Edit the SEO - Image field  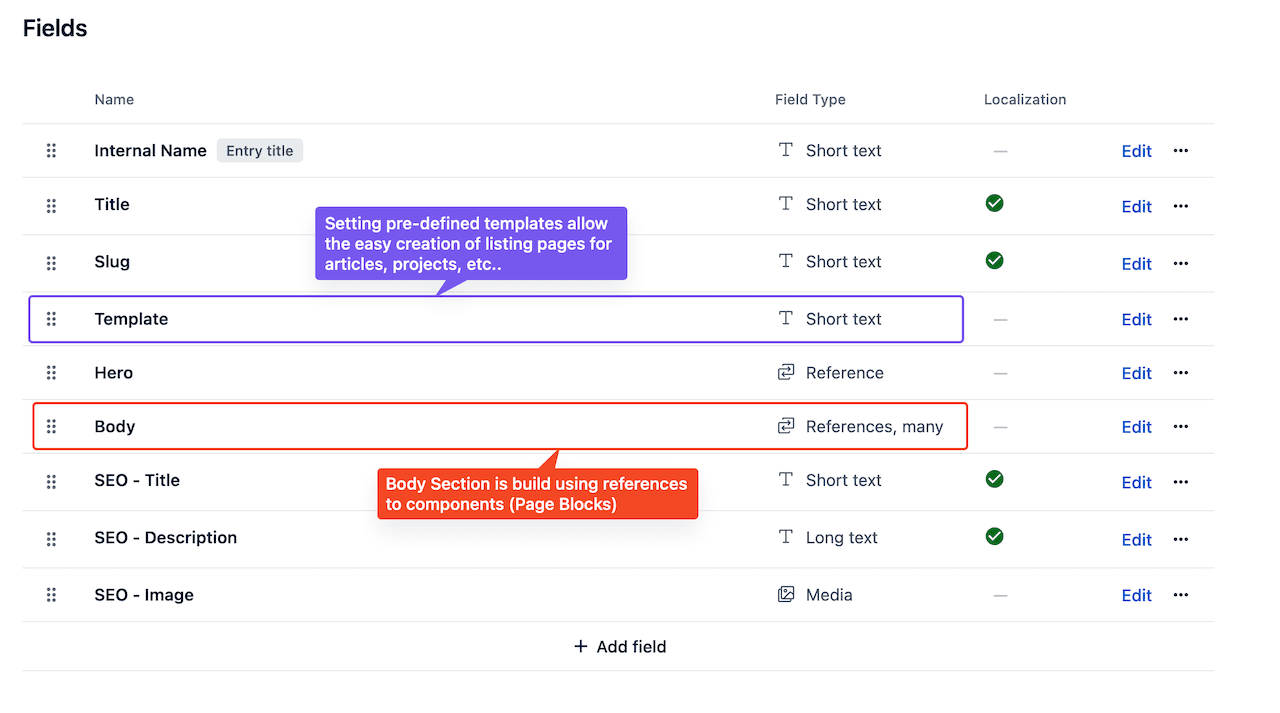tap(1136, 596)
